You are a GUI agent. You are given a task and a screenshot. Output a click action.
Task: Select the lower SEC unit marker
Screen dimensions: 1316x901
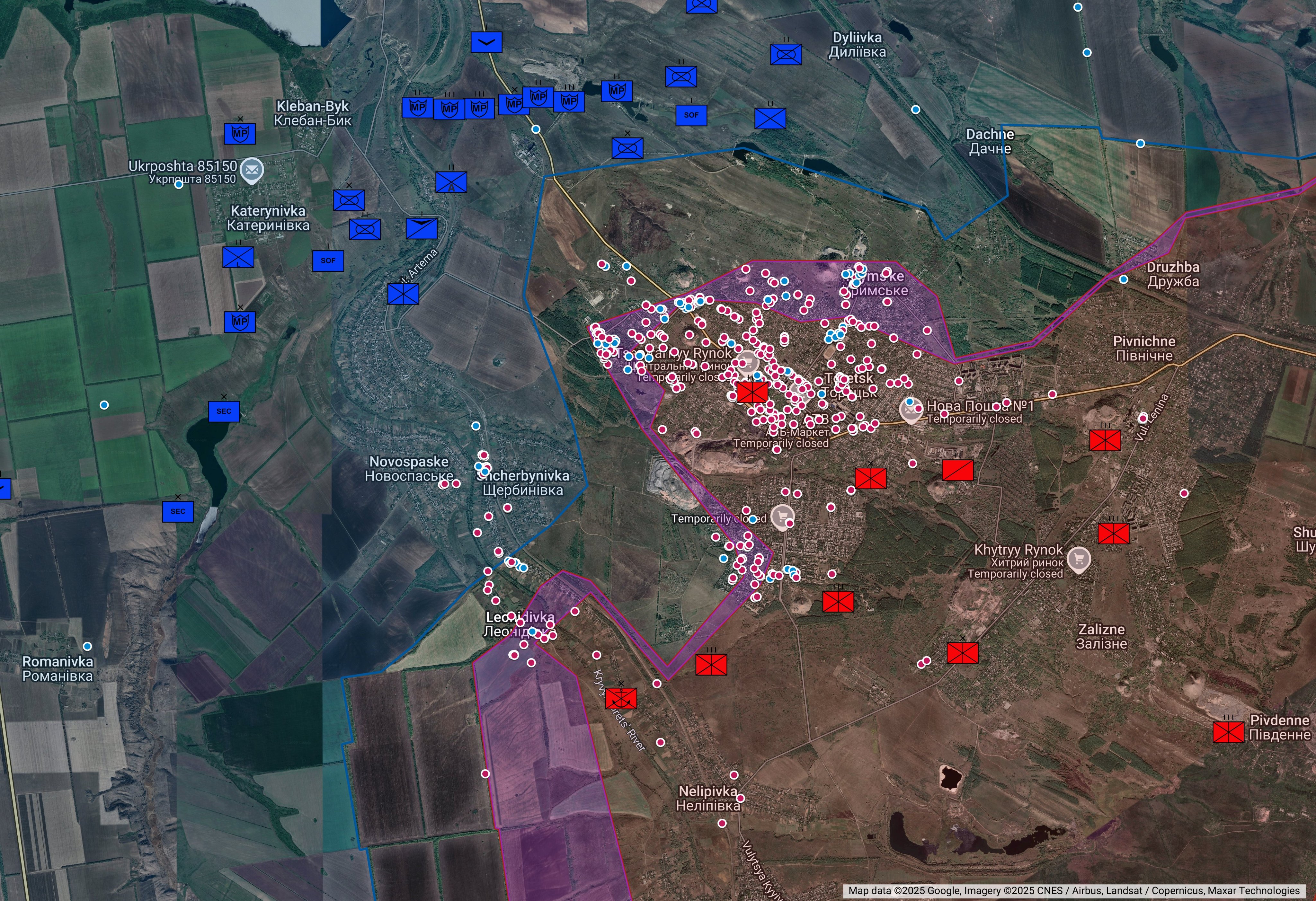point(178,512)
